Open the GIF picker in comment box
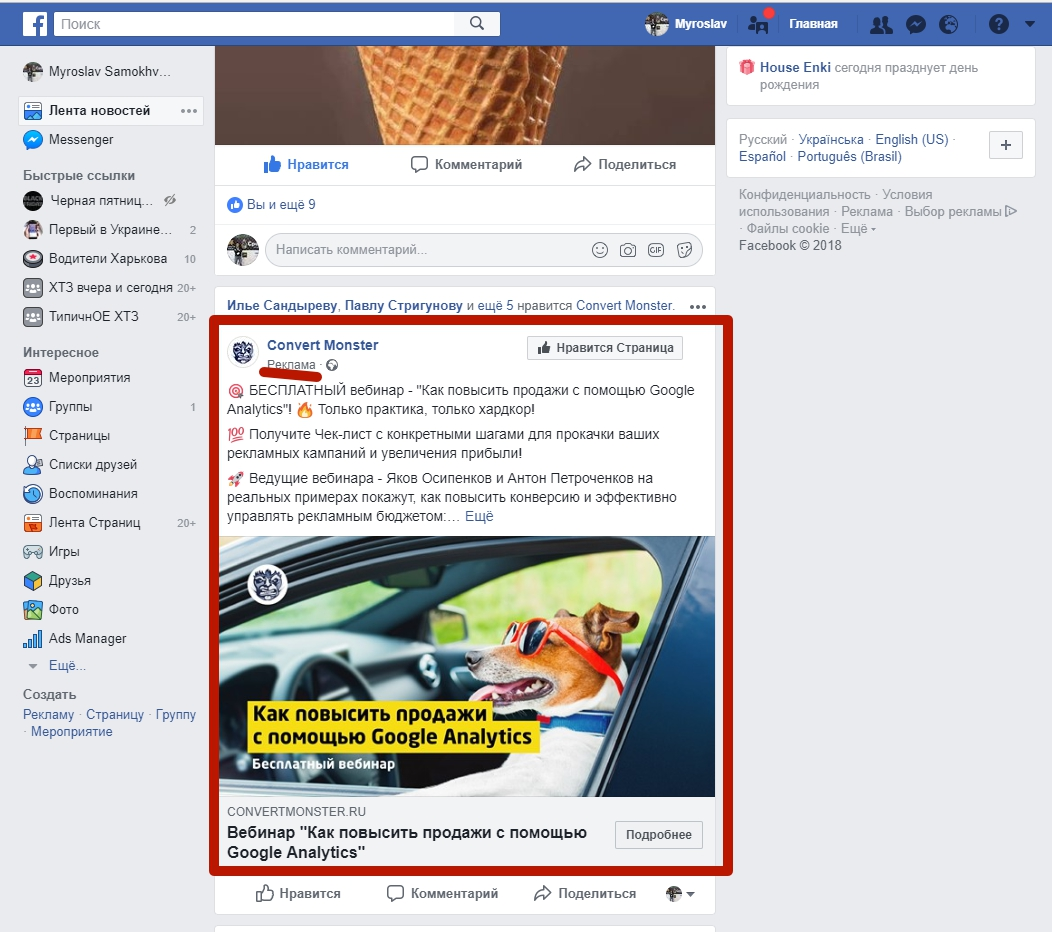This screenshot has width=1052, height=932. 656,250
